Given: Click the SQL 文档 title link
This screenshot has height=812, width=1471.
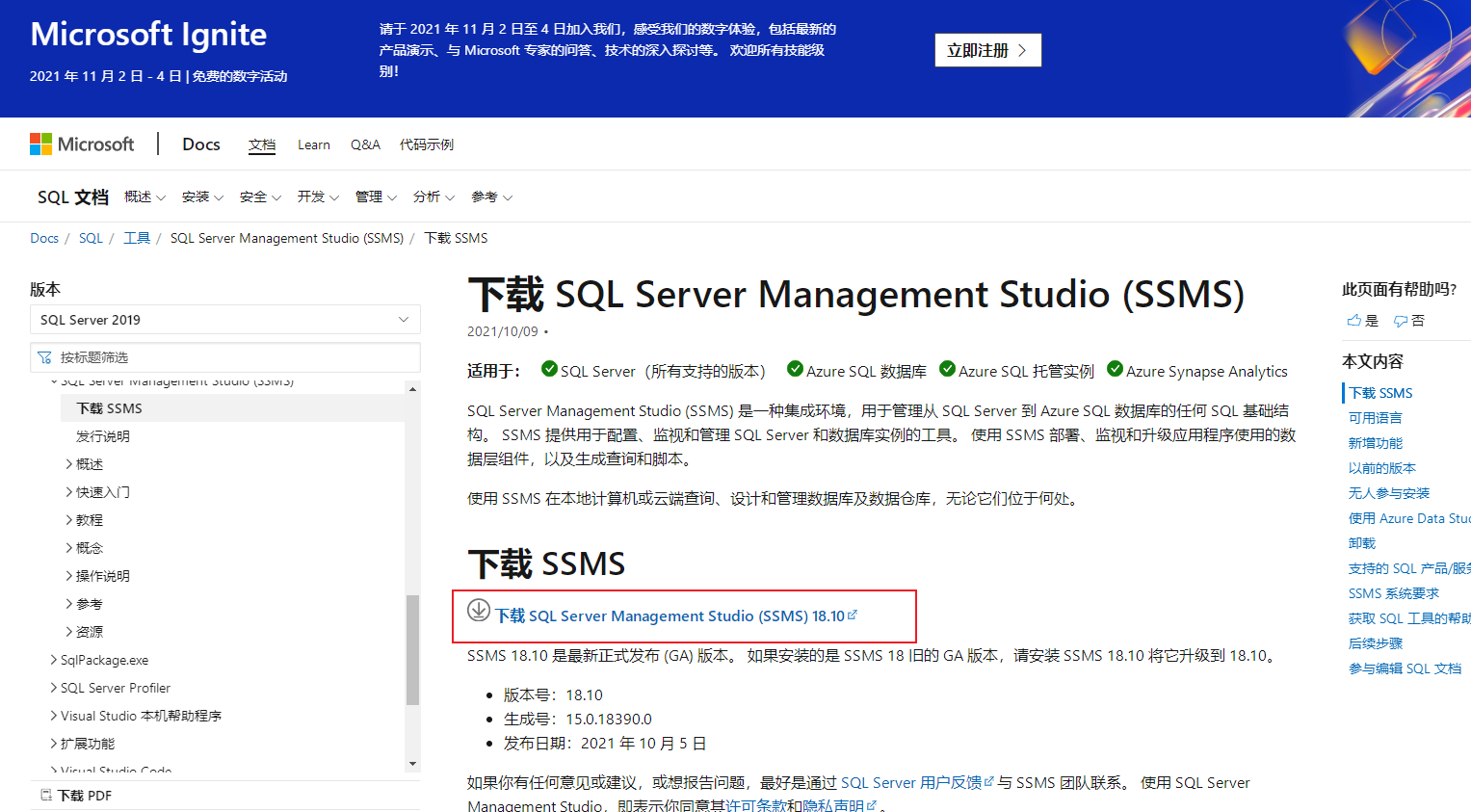Looking at the screenshot, I should click(73, 197).
